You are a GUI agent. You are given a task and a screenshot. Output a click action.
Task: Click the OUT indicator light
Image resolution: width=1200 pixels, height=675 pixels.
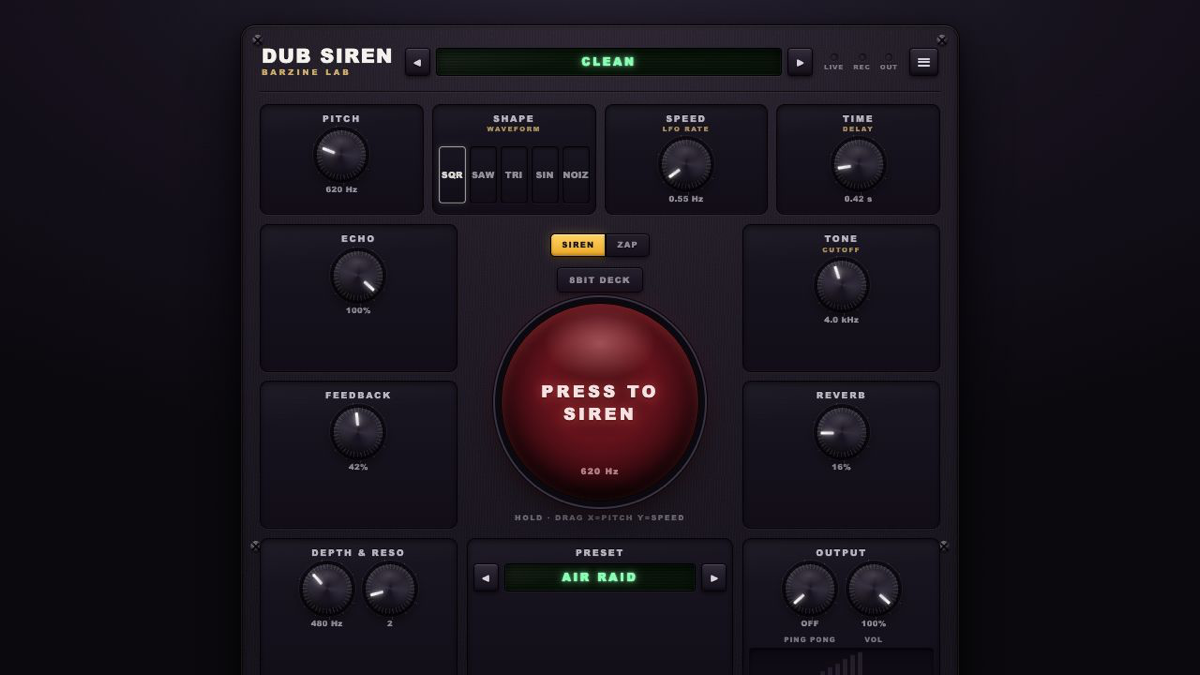[x=888, y=57]
